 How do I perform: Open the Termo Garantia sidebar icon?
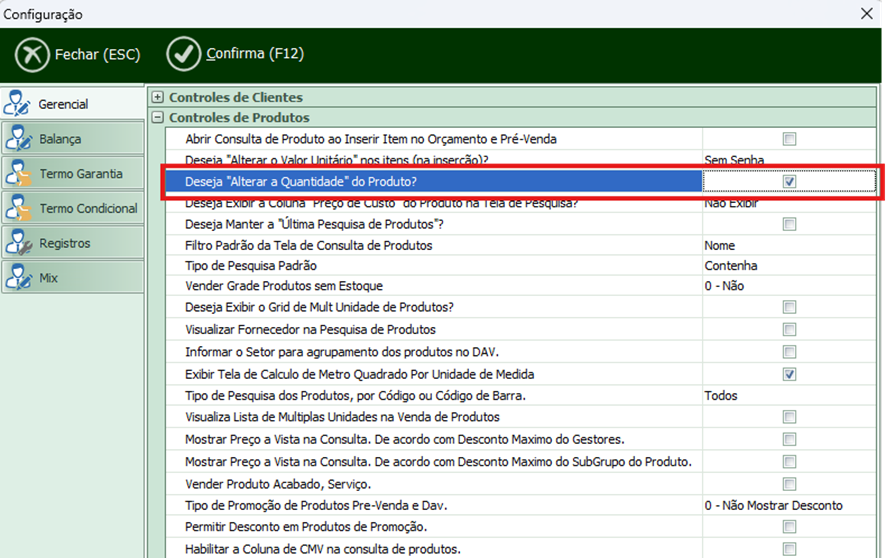[x=17, y=174]
